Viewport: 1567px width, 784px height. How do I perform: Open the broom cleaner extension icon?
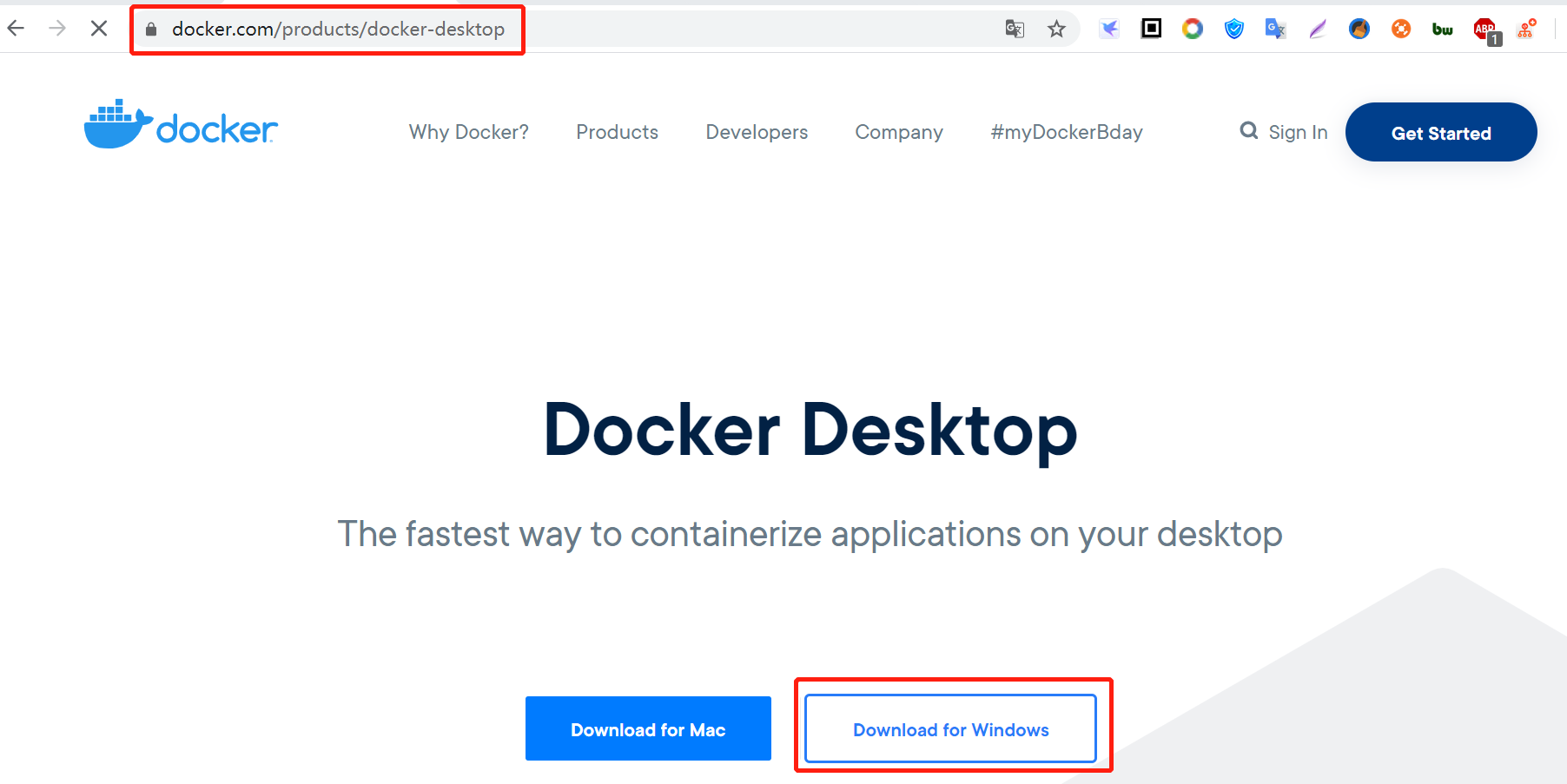[1359, 29]
